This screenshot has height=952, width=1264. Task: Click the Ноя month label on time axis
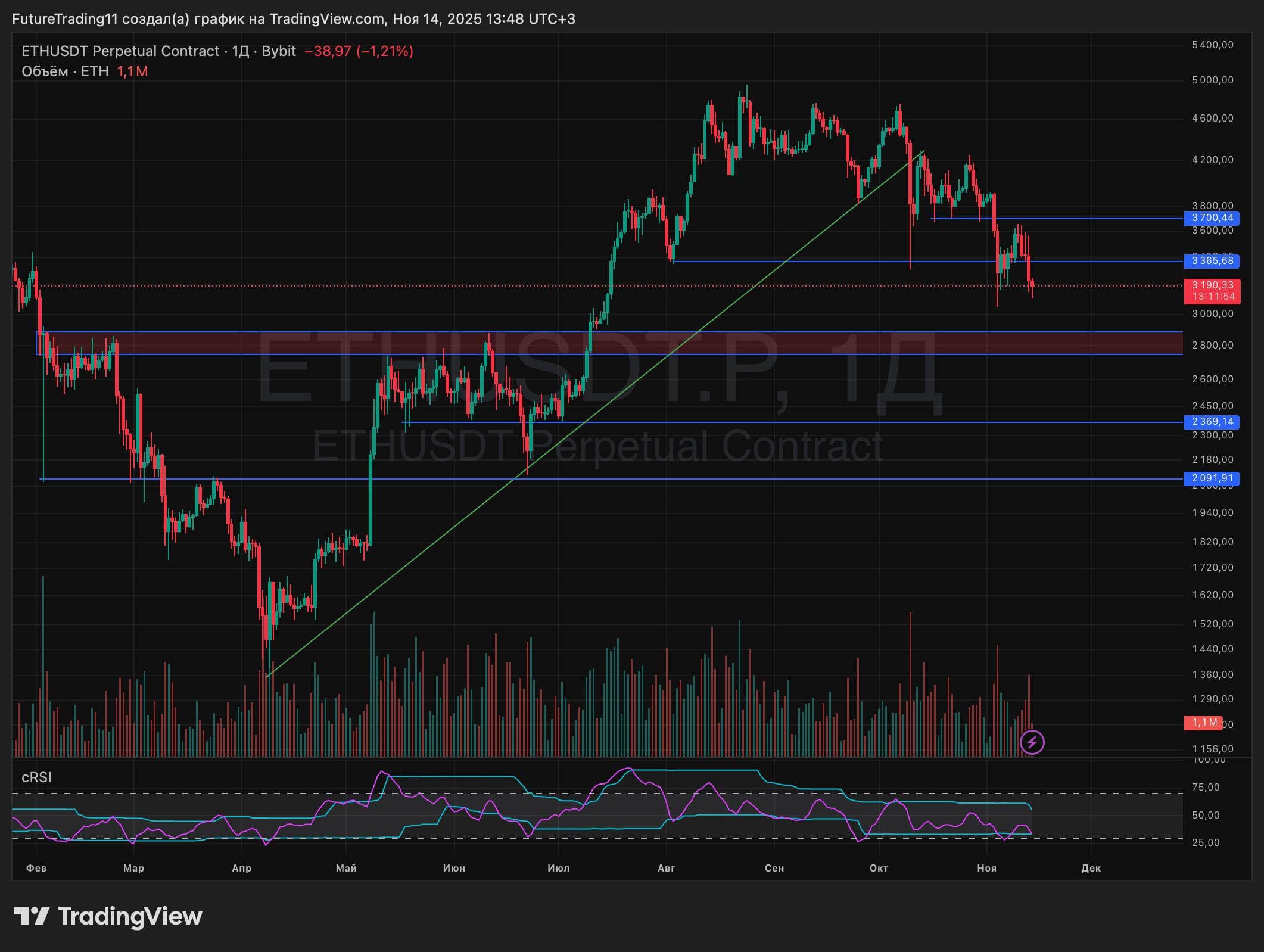coord(986,868)
